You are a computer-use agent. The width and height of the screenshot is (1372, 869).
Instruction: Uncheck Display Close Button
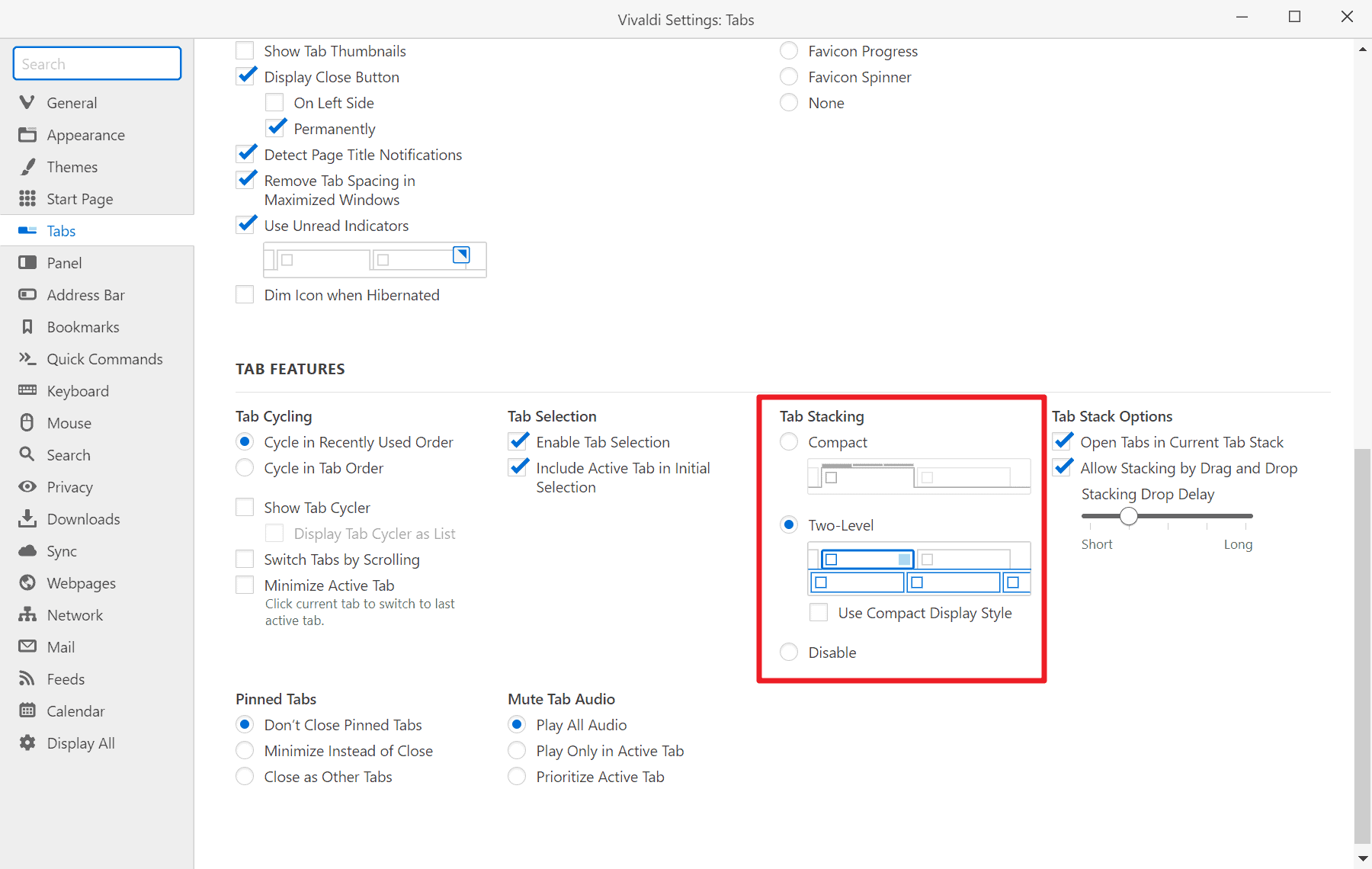click(x=245, y=77)
